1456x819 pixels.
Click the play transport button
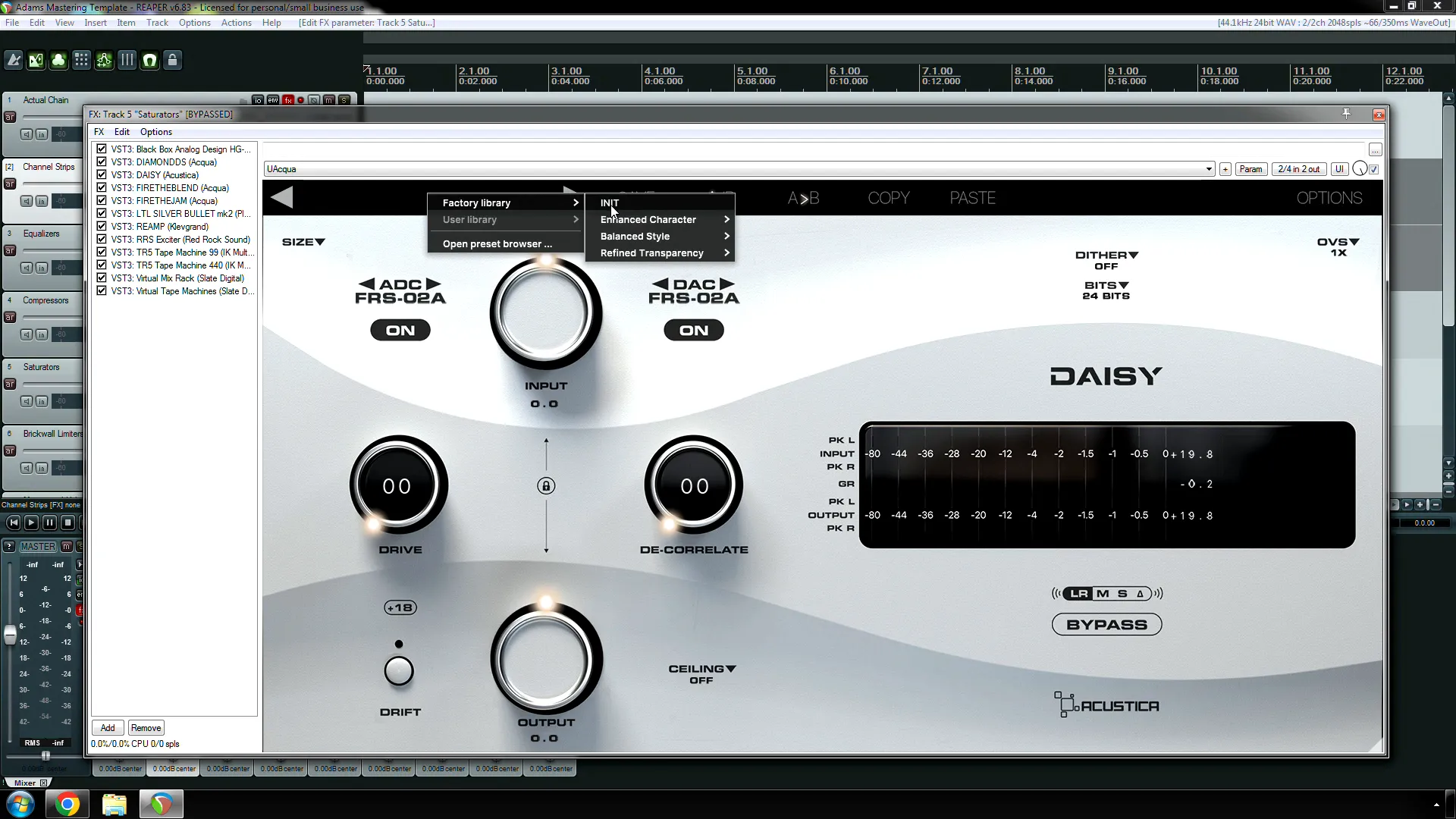31,522
